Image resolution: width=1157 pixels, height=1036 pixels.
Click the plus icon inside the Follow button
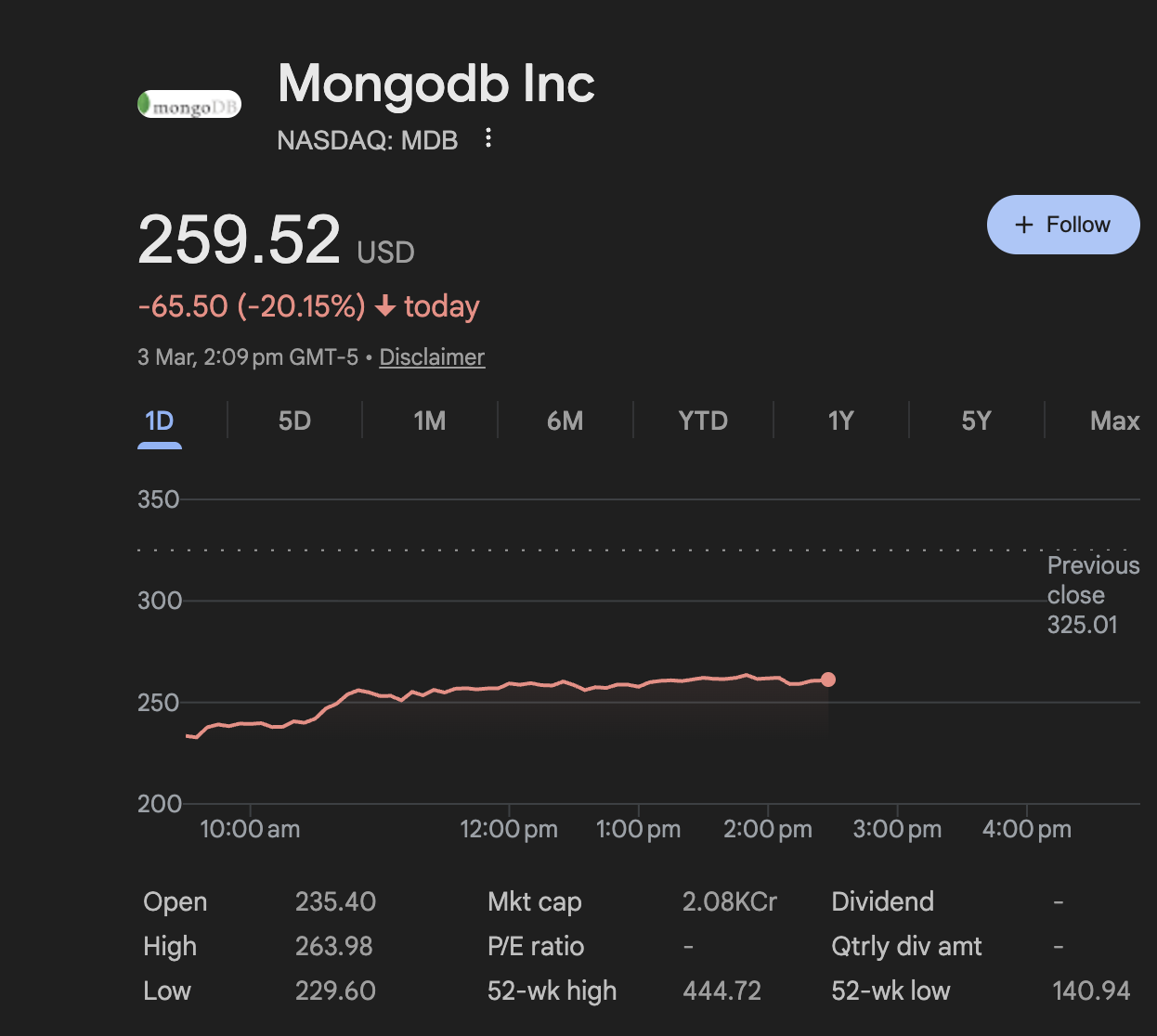(1023, 224)
